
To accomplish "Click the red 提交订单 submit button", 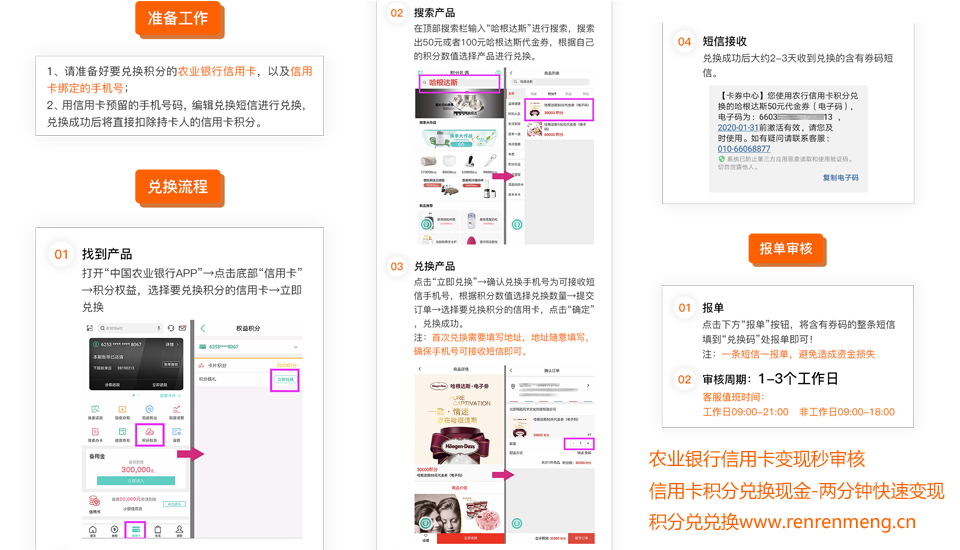I will pyautogui.click(x=581, y=538).
